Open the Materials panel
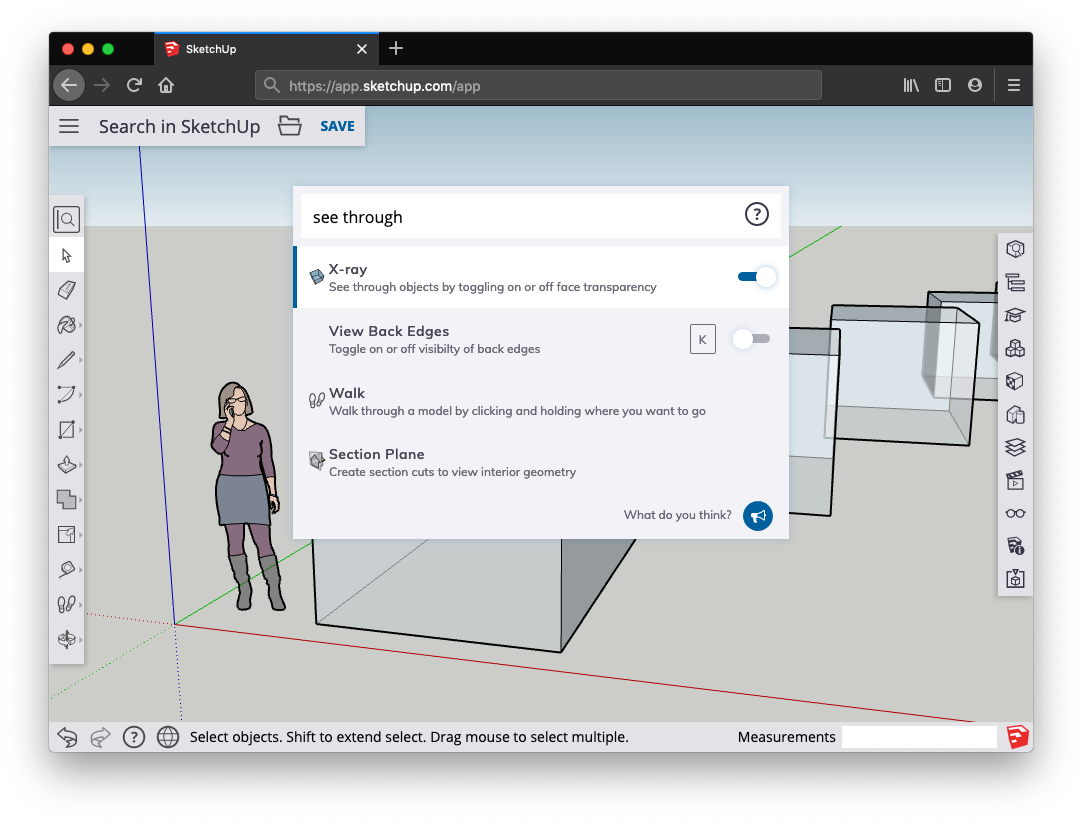1081x819 pixels. click(x=1015, y=381)
